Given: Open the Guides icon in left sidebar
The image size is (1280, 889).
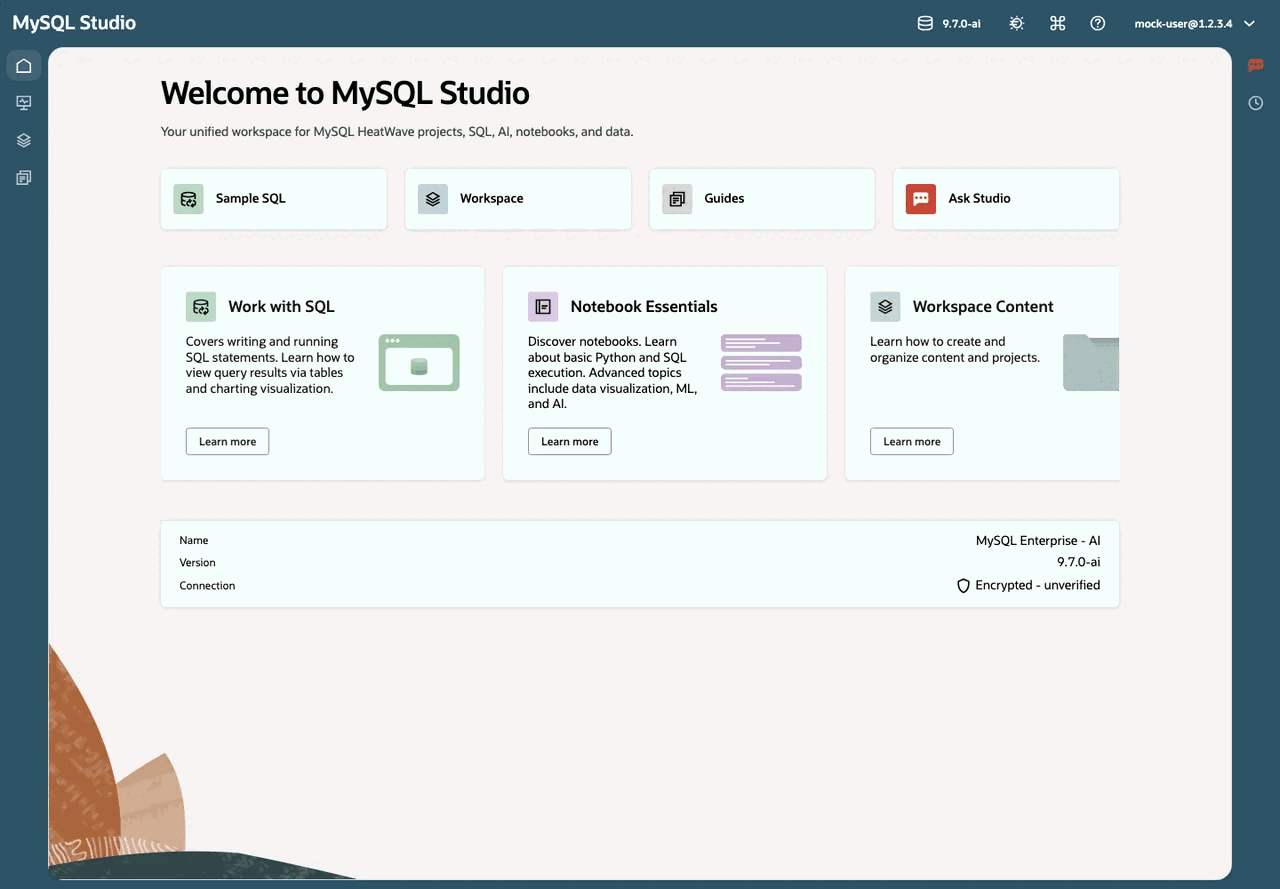Looking at the screenshot, I should click(24, 178).
